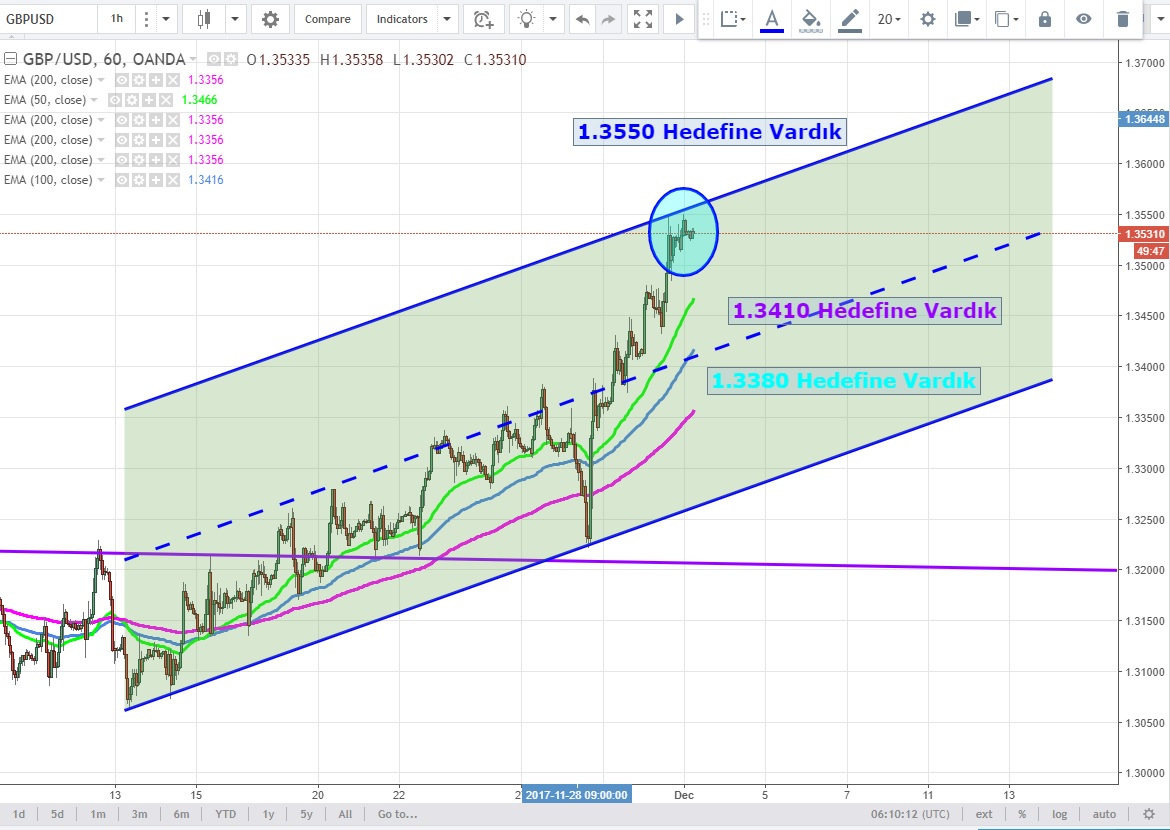Screen dimensions: 1170x830
Task: Open the candlestick chart style button
Action: 205,19
